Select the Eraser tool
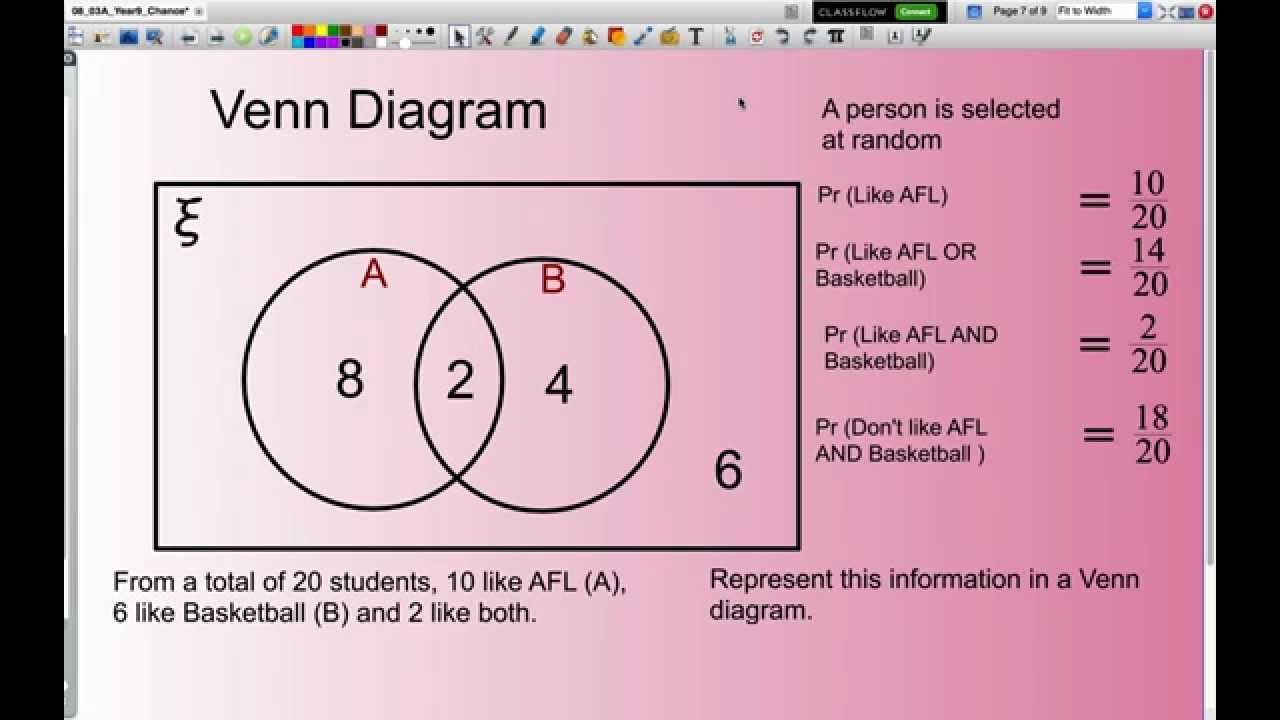 [x=562, y=36]
